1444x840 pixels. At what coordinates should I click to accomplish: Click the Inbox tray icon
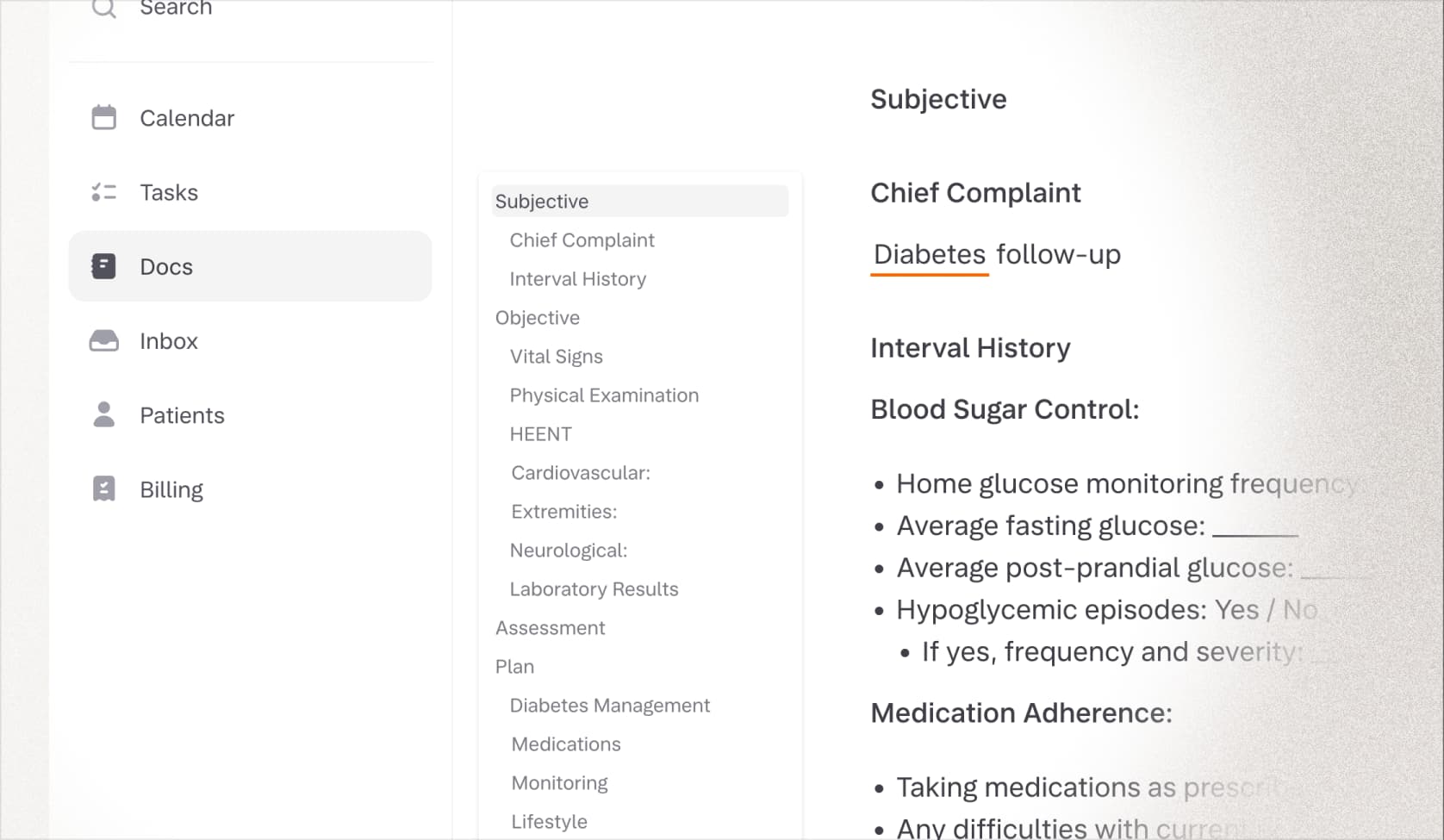pyautogui.click(x=103, y=341)
